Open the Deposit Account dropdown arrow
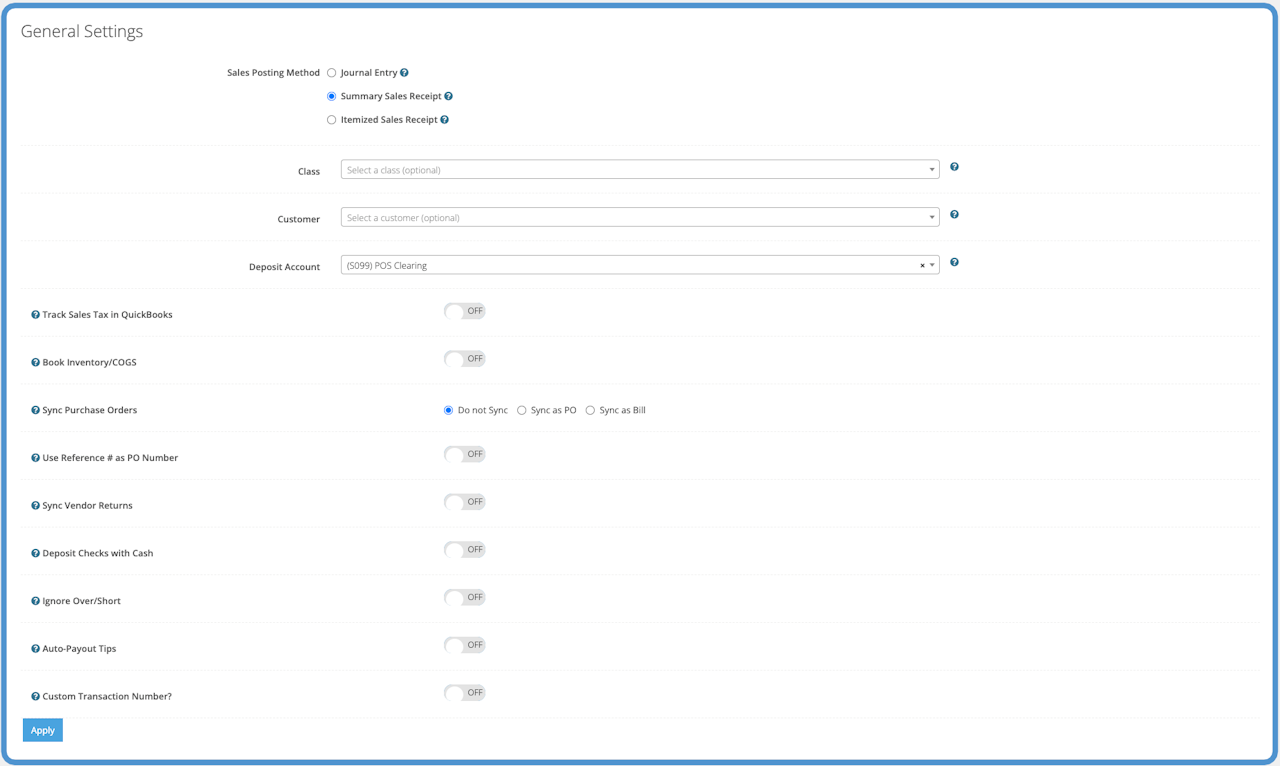Screen dimensions: 1280x766 932,266
